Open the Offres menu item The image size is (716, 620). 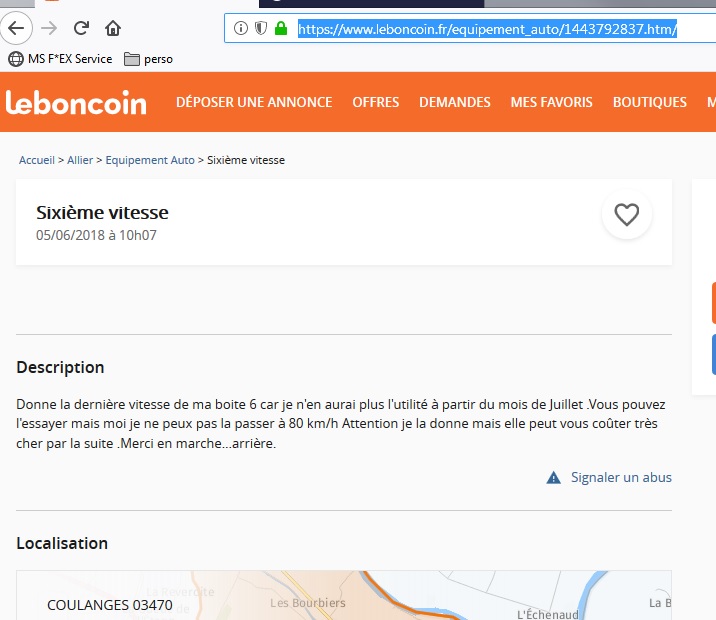click(375, 102)
